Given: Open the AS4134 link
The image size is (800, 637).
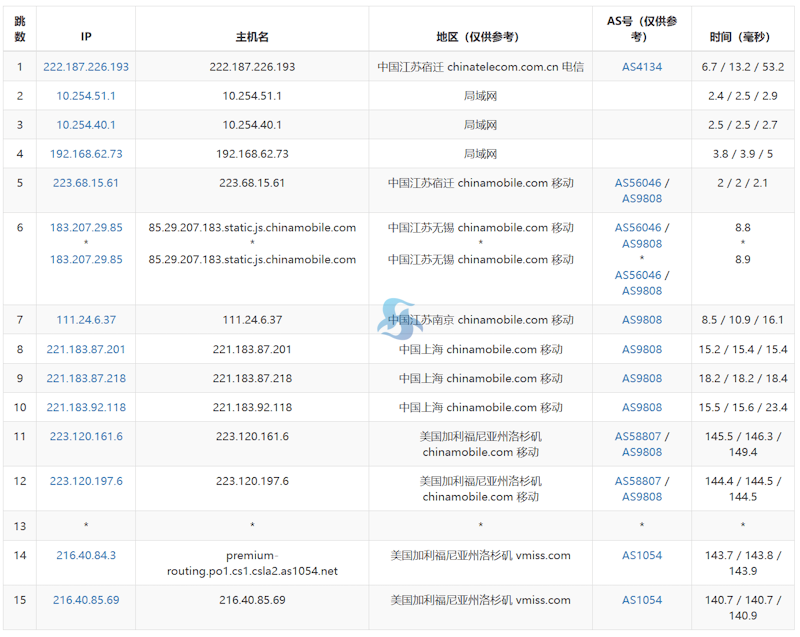Looking at the screenshot, I should click(642, 67).
